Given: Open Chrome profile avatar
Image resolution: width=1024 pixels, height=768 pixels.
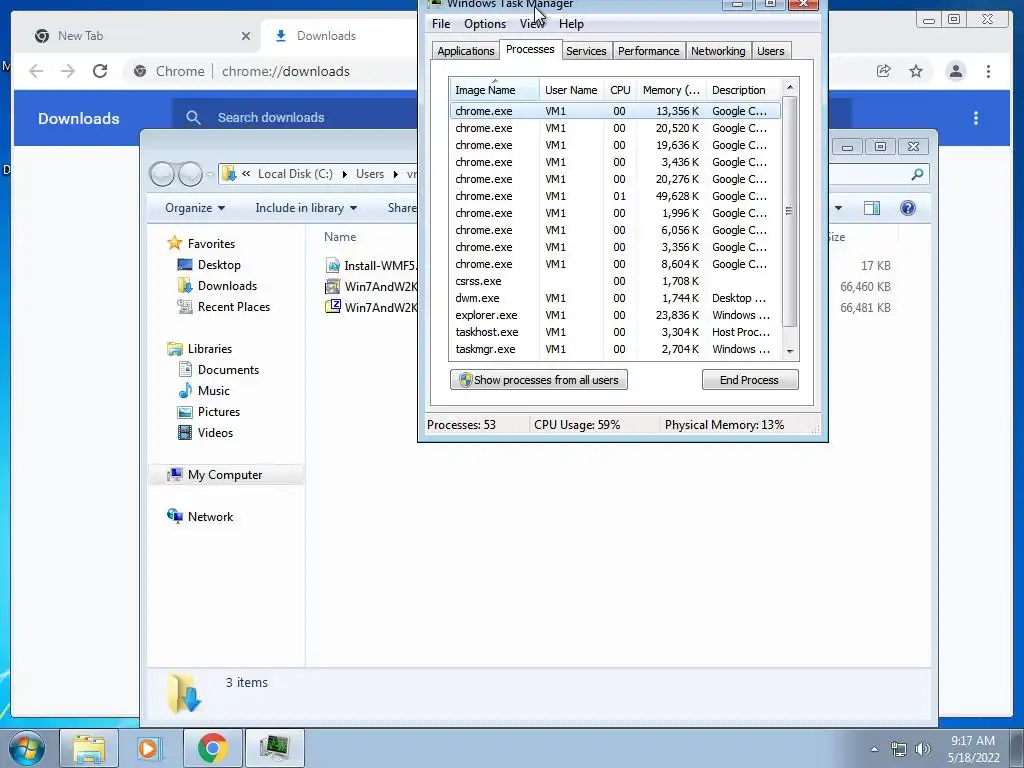Looking at the screenshot, I should pos(956,71).
